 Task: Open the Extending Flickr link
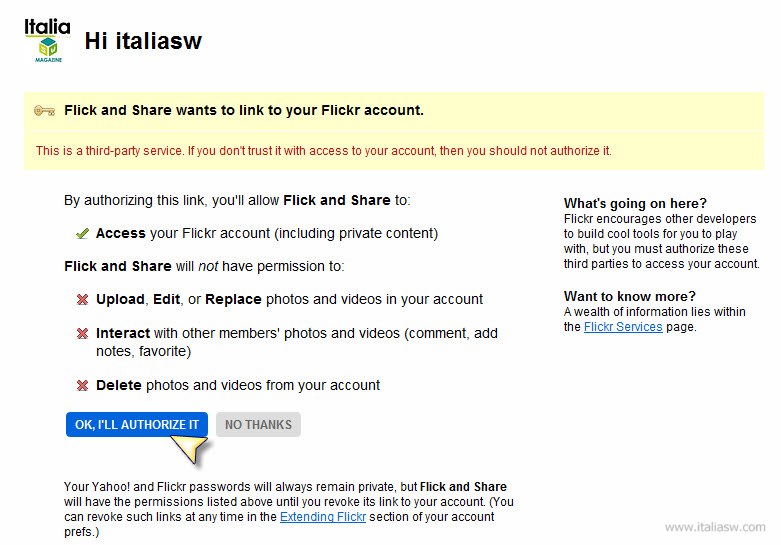(323, 517)
